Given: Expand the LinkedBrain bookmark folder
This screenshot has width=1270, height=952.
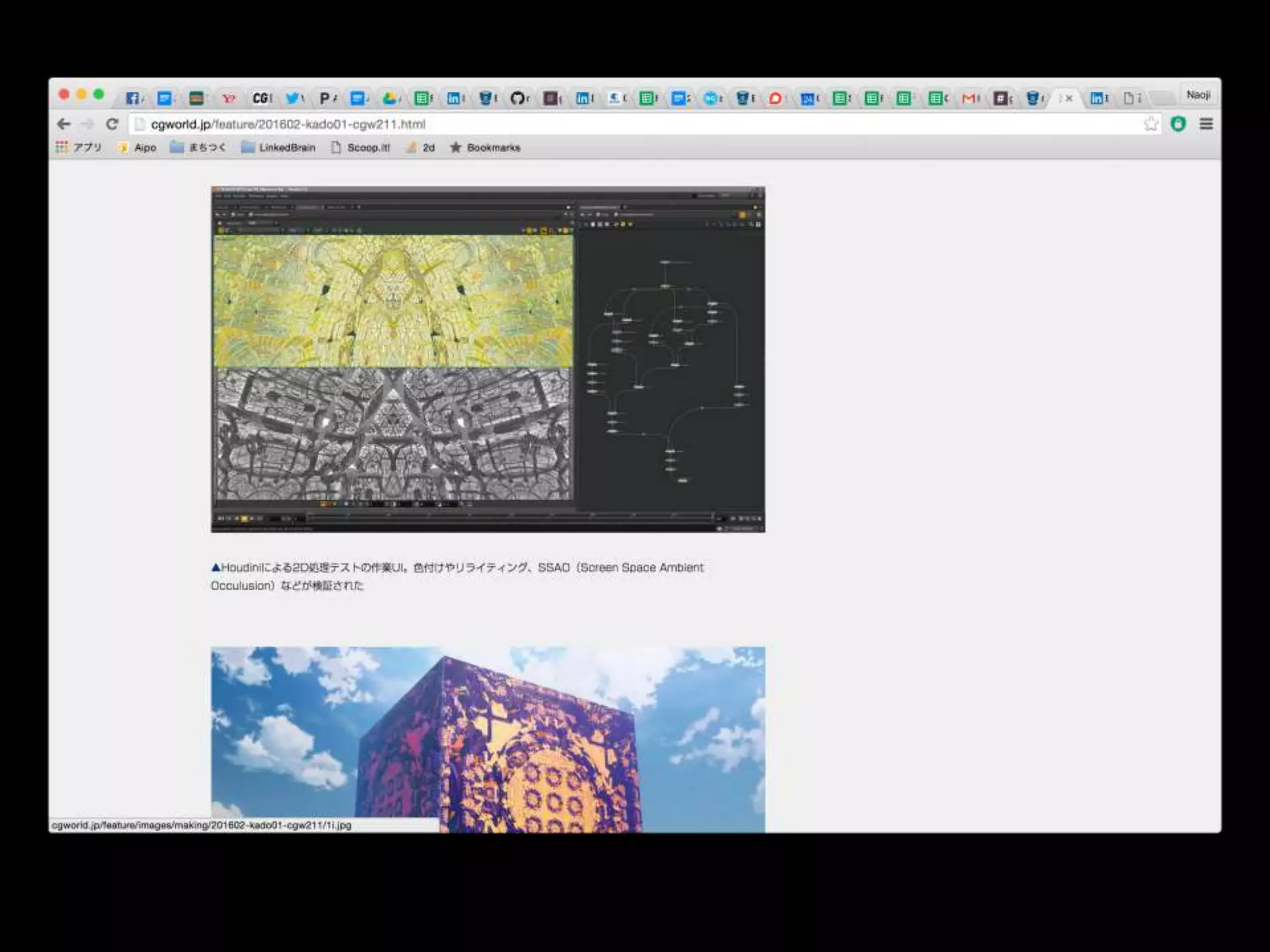Looking at the screenshot, I should coord(278,148).
